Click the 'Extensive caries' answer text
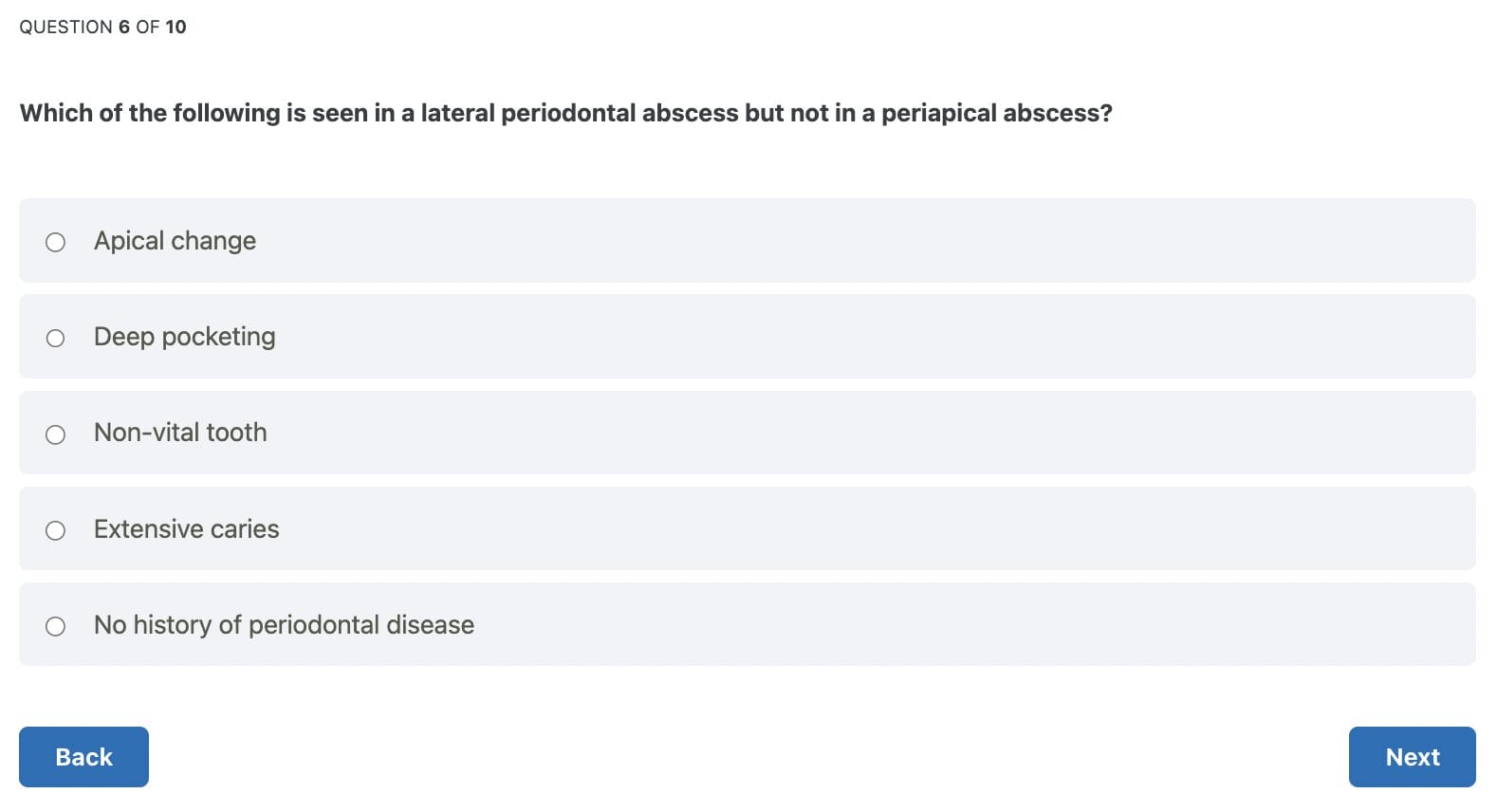The height and width of the screenshot is (812, 1497). (186, 529)
